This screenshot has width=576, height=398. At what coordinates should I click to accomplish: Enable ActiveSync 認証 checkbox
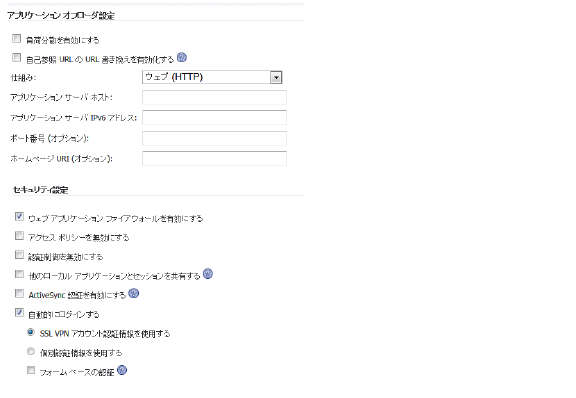click(19, 293)
